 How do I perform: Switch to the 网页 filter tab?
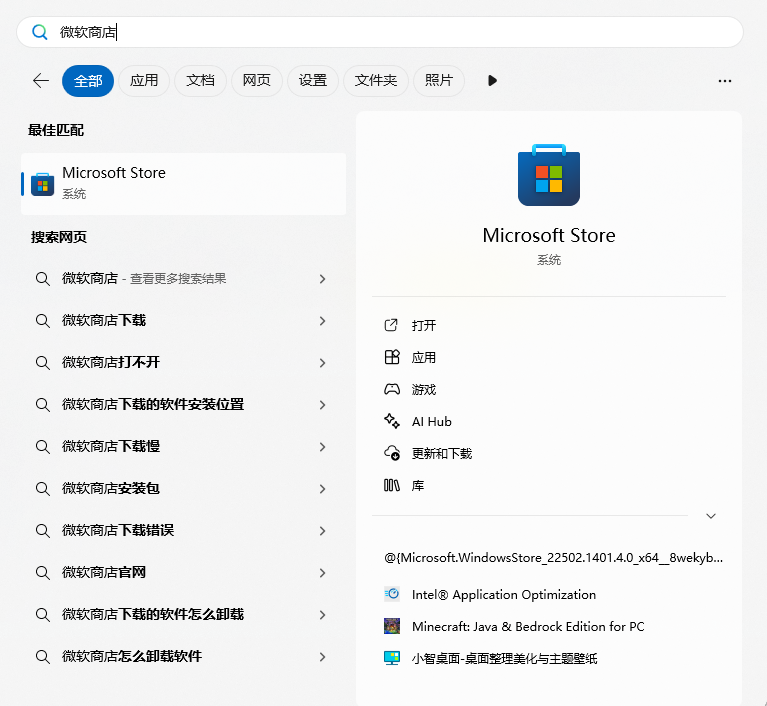[256, 81]
